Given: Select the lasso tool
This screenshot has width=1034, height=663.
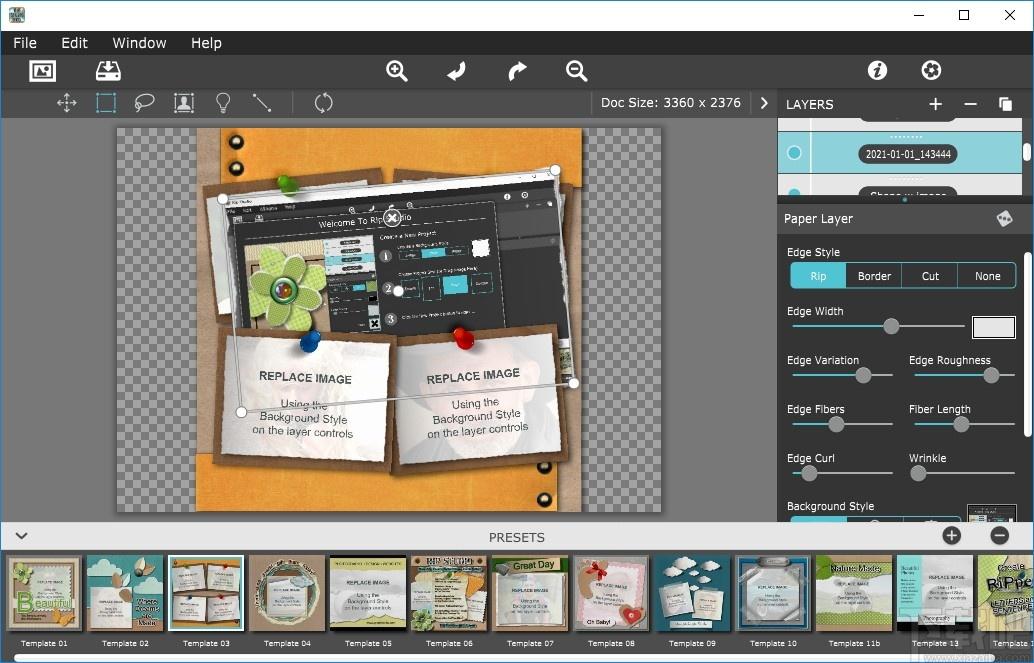Looking at the screenshot, I should click(x=144, y=103).
